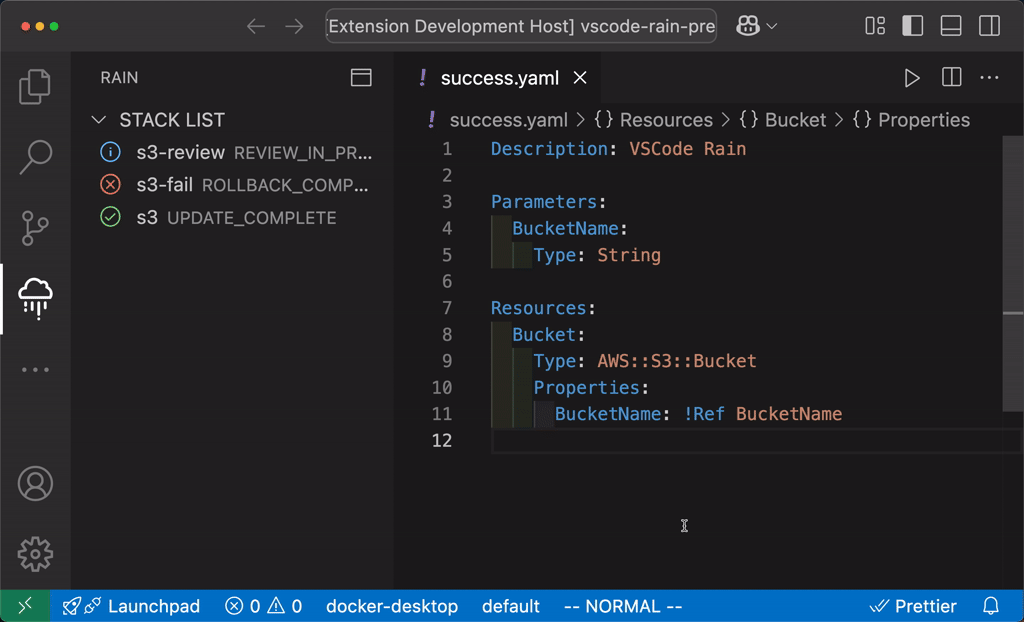Toggle primary side bar visibility
The height and width of the screenshot is (622, 1024).
912,26
